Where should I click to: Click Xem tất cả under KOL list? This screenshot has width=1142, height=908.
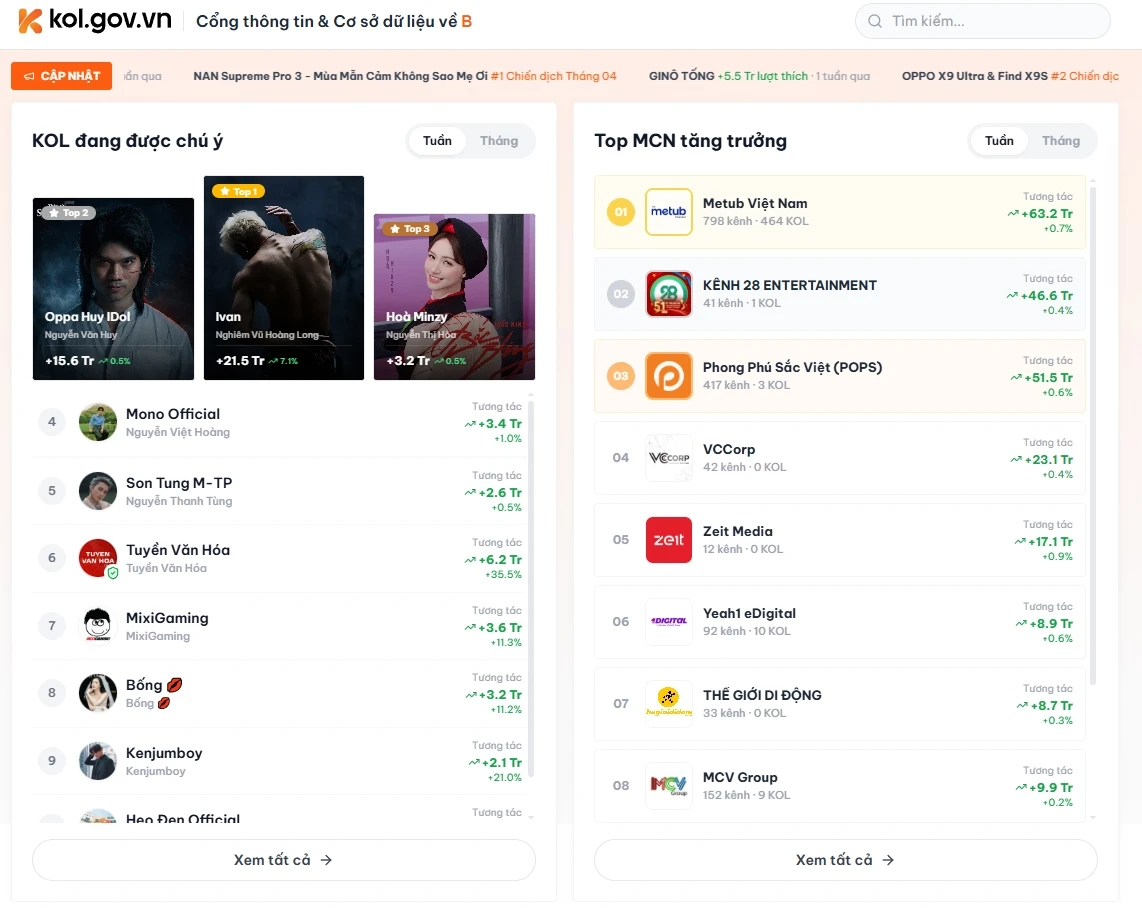(x=283, y=860)
